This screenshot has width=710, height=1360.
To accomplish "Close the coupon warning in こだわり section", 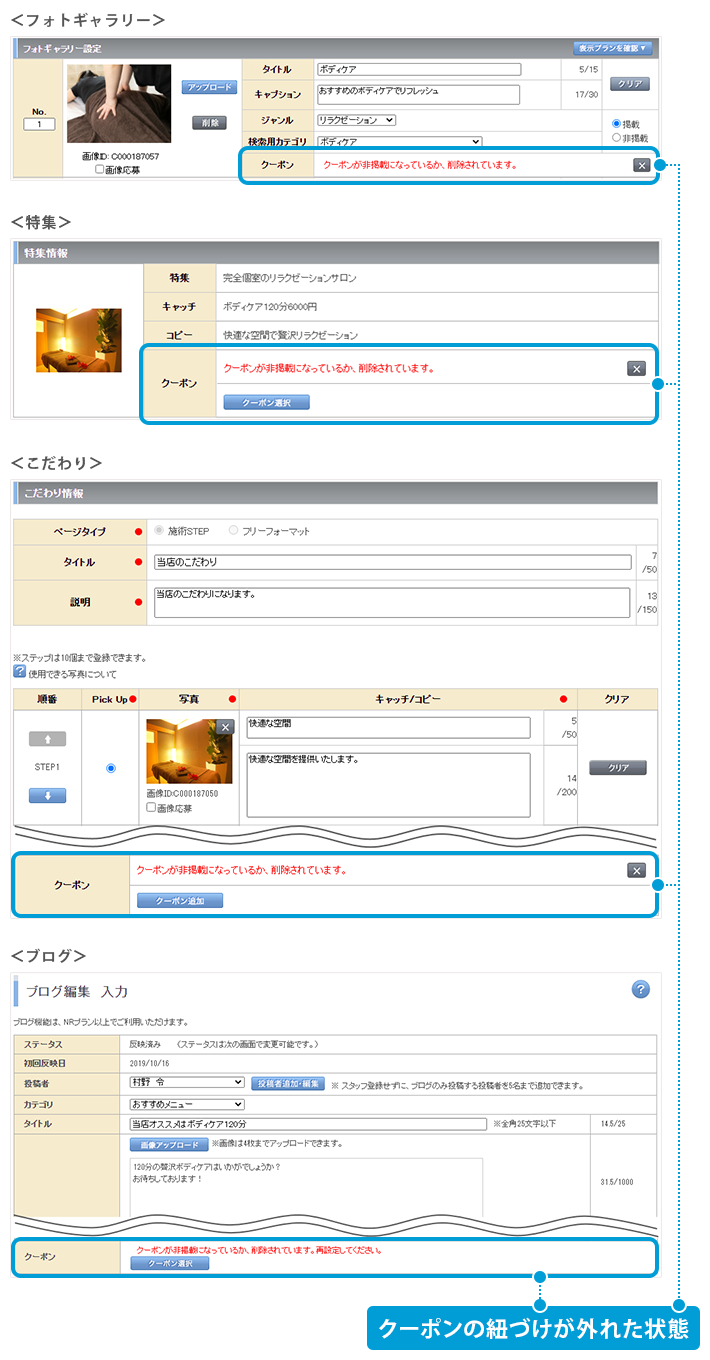I will 636,870.
